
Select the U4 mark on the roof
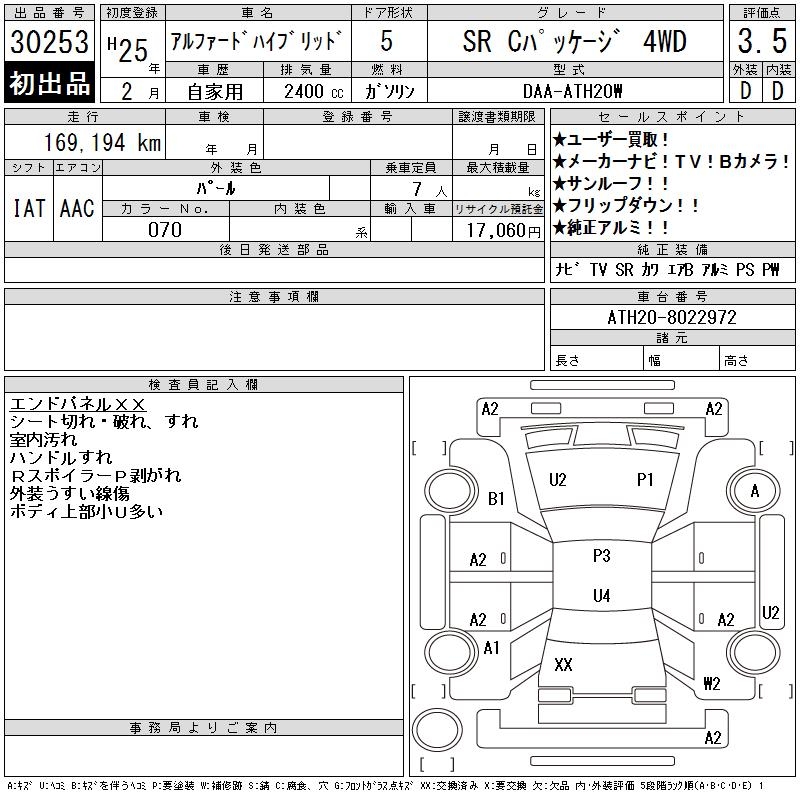pos(601,596)
